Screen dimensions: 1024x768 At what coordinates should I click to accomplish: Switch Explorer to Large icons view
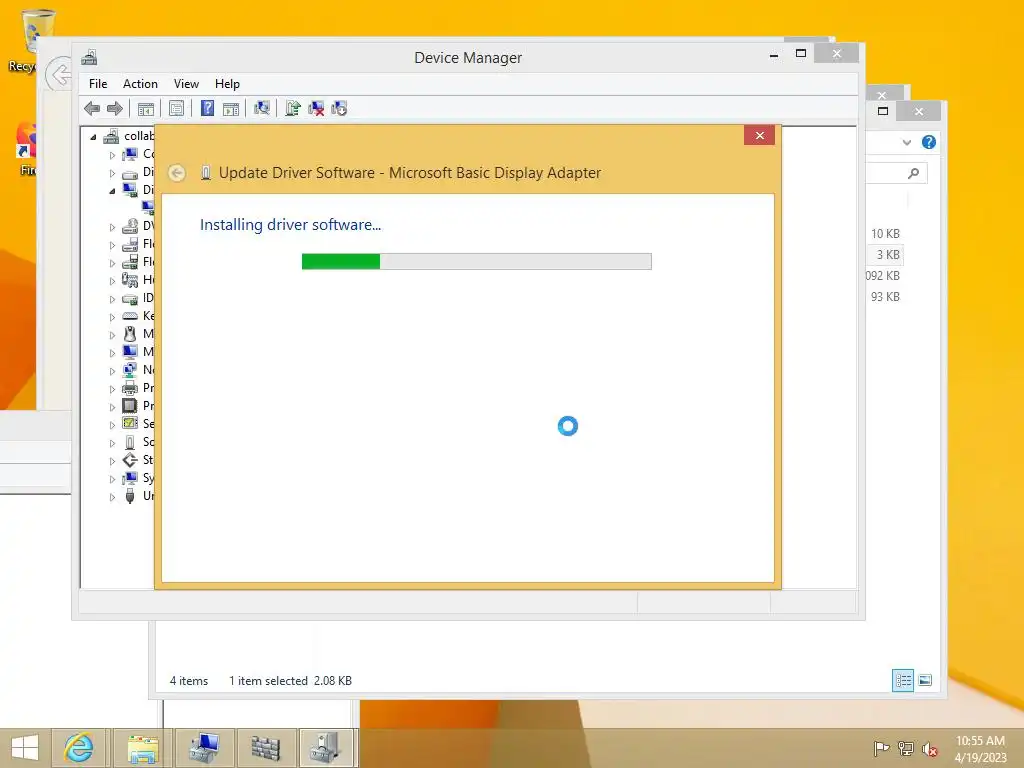(x=925, y=680)
